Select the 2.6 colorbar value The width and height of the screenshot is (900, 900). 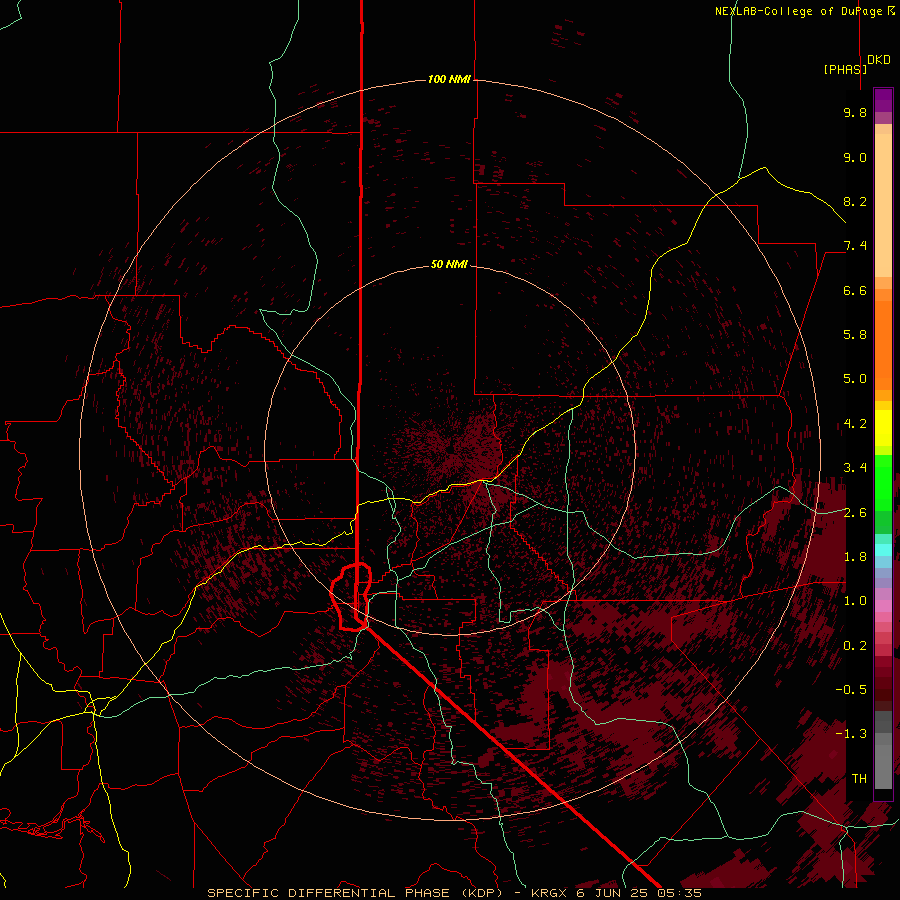855,513
